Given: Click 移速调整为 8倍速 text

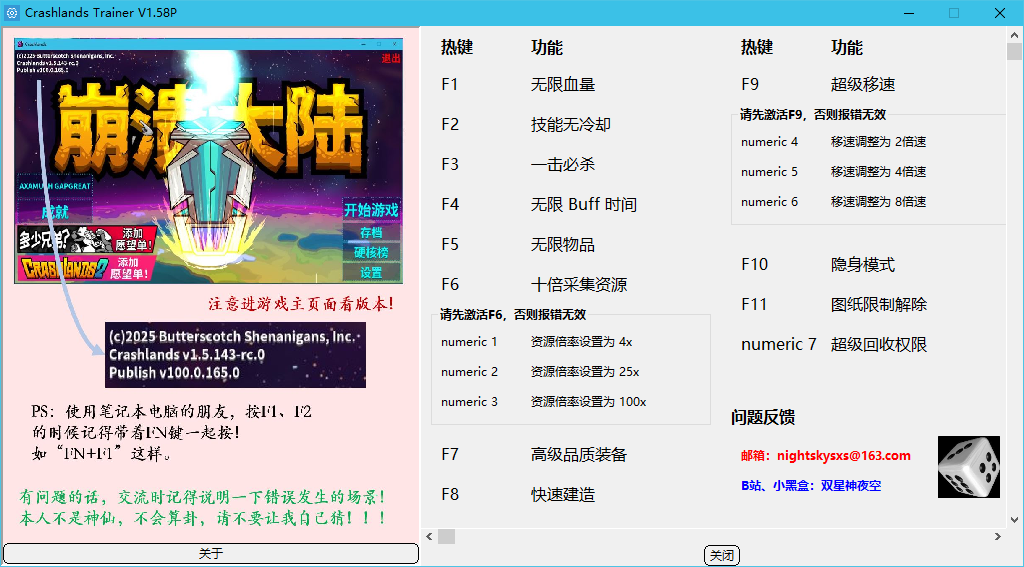Looking at the screenshot, I should click(878, 202).
